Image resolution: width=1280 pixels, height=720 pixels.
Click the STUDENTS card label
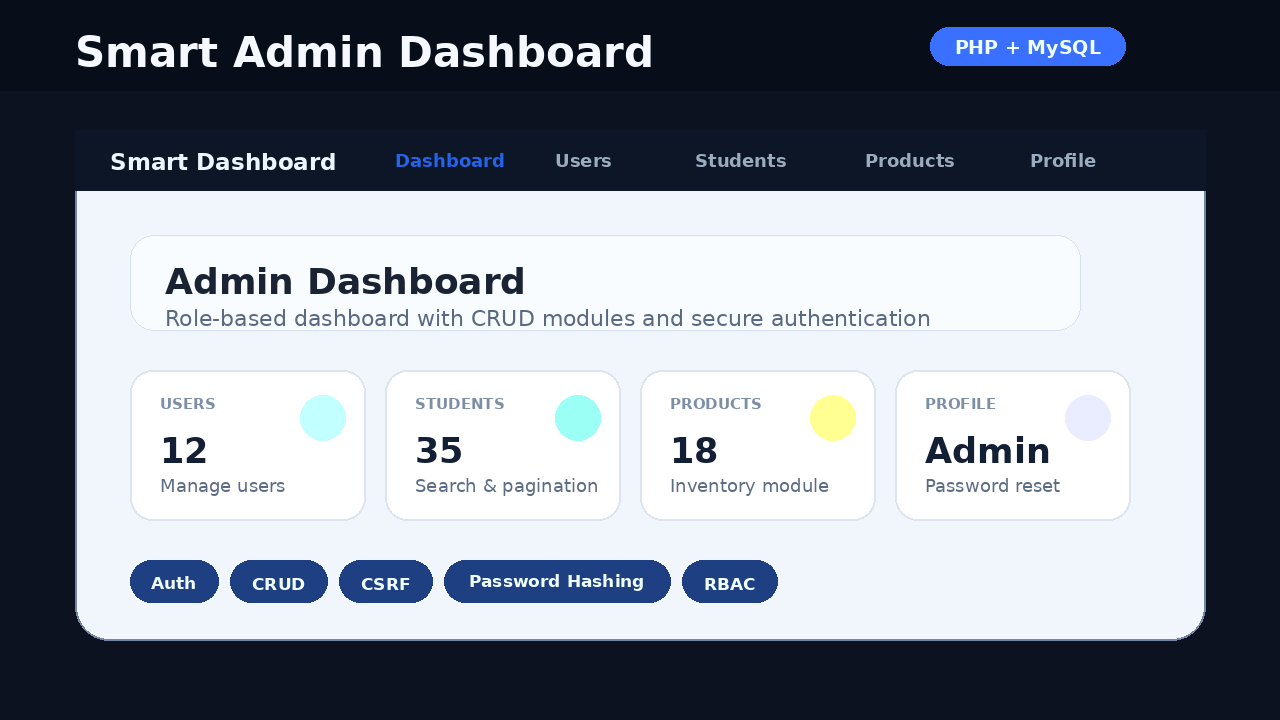460,404
